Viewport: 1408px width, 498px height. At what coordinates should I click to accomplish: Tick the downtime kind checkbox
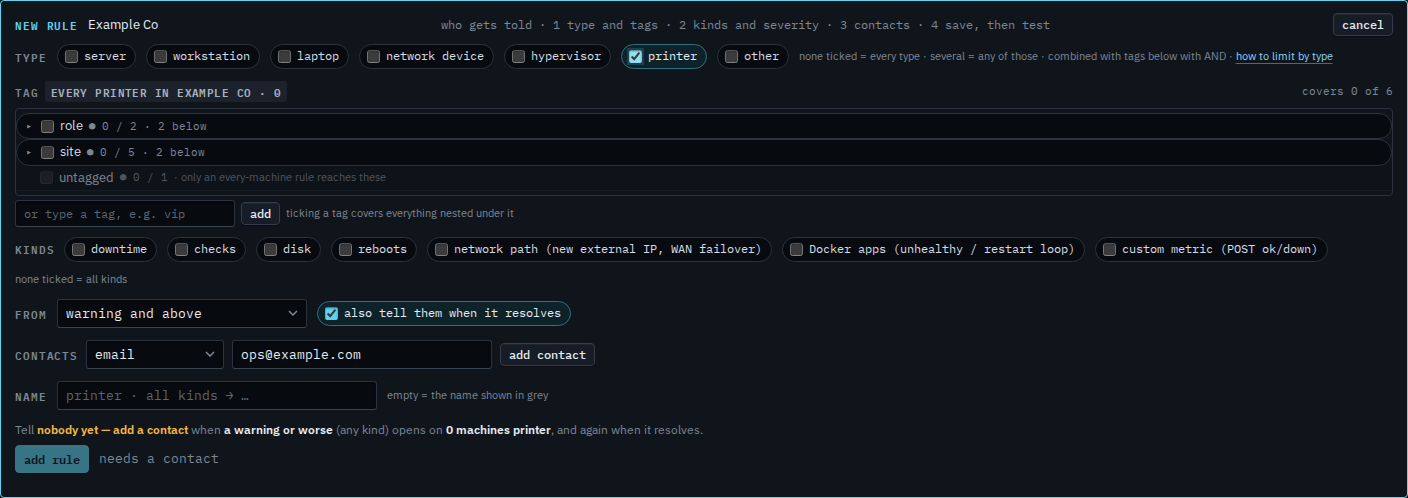click(77, 250)
